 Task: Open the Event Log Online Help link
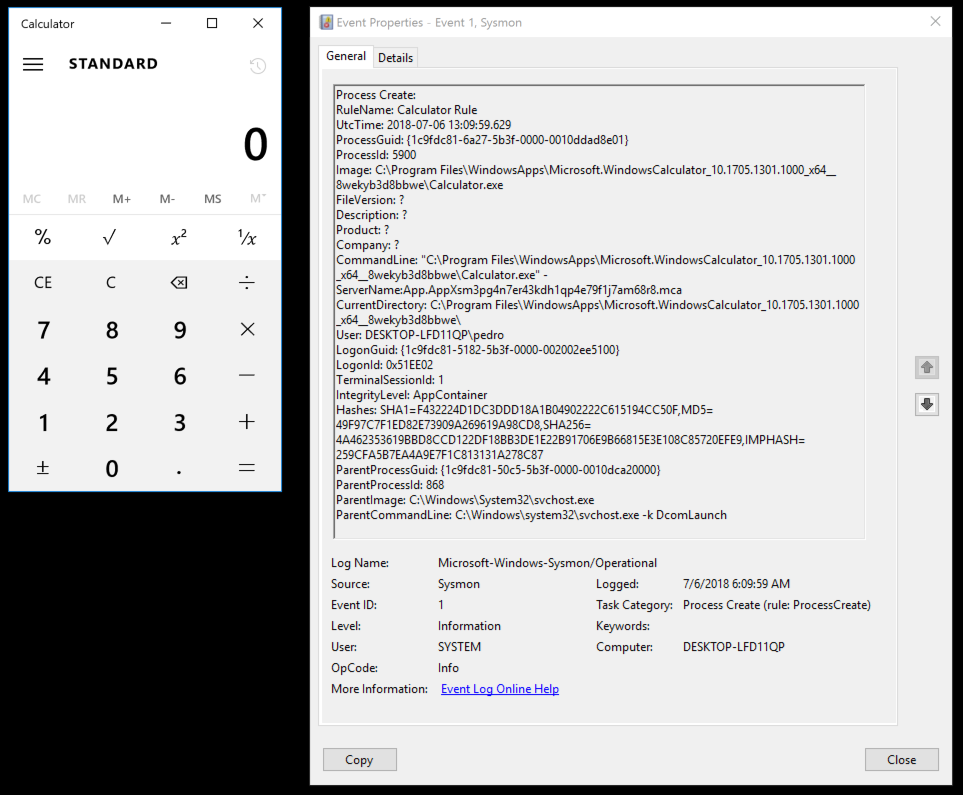pyautogui.click(x=500, y=689)
